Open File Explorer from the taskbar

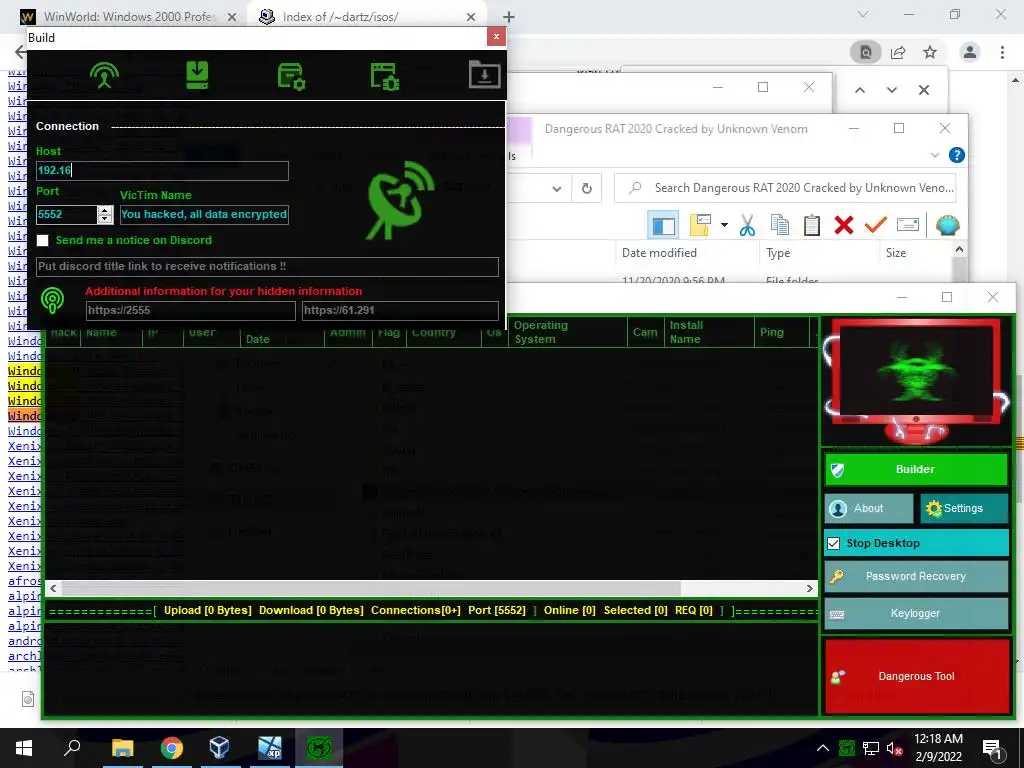pyautogui.click(x=122, y=748)
